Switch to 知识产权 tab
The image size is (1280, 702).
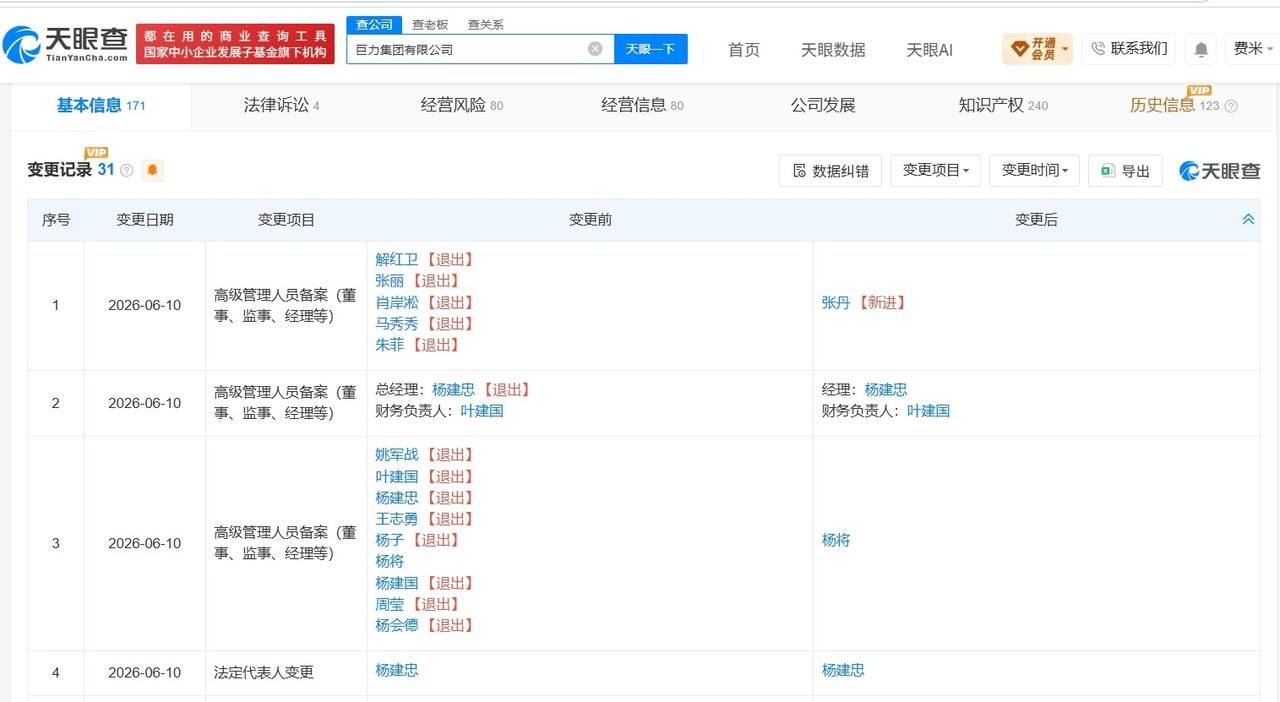[x=1003, y=105]
